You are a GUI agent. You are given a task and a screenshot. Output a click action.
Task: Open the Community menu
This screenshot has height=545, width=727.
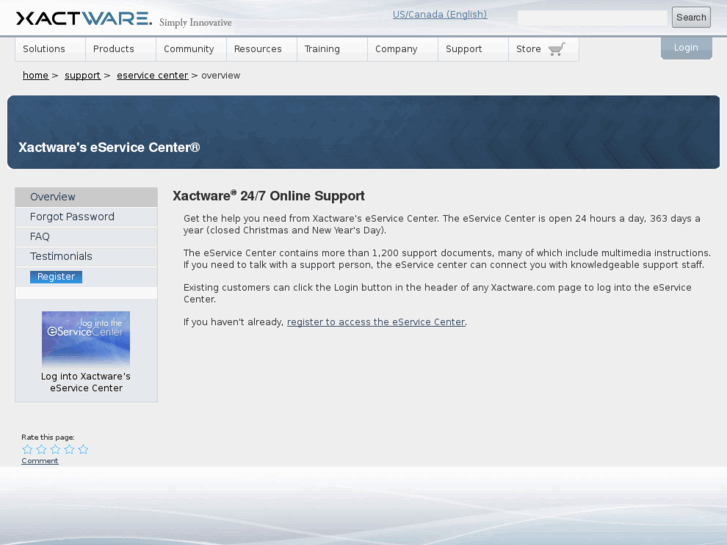191,49
